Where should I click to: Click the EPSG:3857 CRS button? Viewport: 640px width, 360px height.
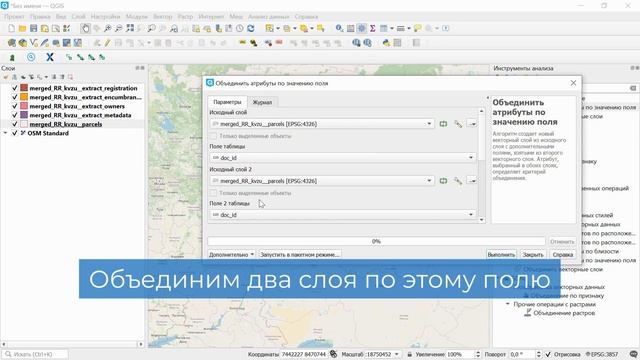(602, 354)
